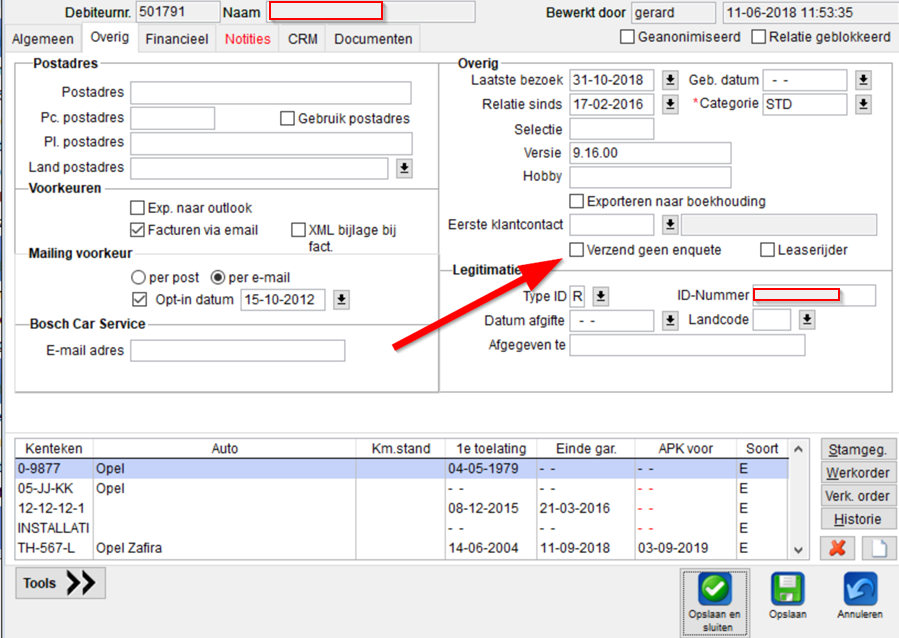The image size is (899, 638).
Task: Uncheck Facturen via email checkbox
Action: [138, 230]
